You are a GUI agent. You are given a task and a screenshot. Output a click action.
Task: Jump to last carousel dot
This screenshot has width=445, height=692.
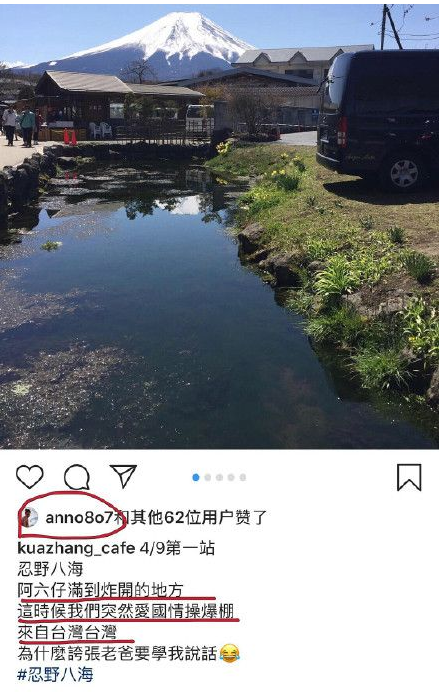coord(243,478)
